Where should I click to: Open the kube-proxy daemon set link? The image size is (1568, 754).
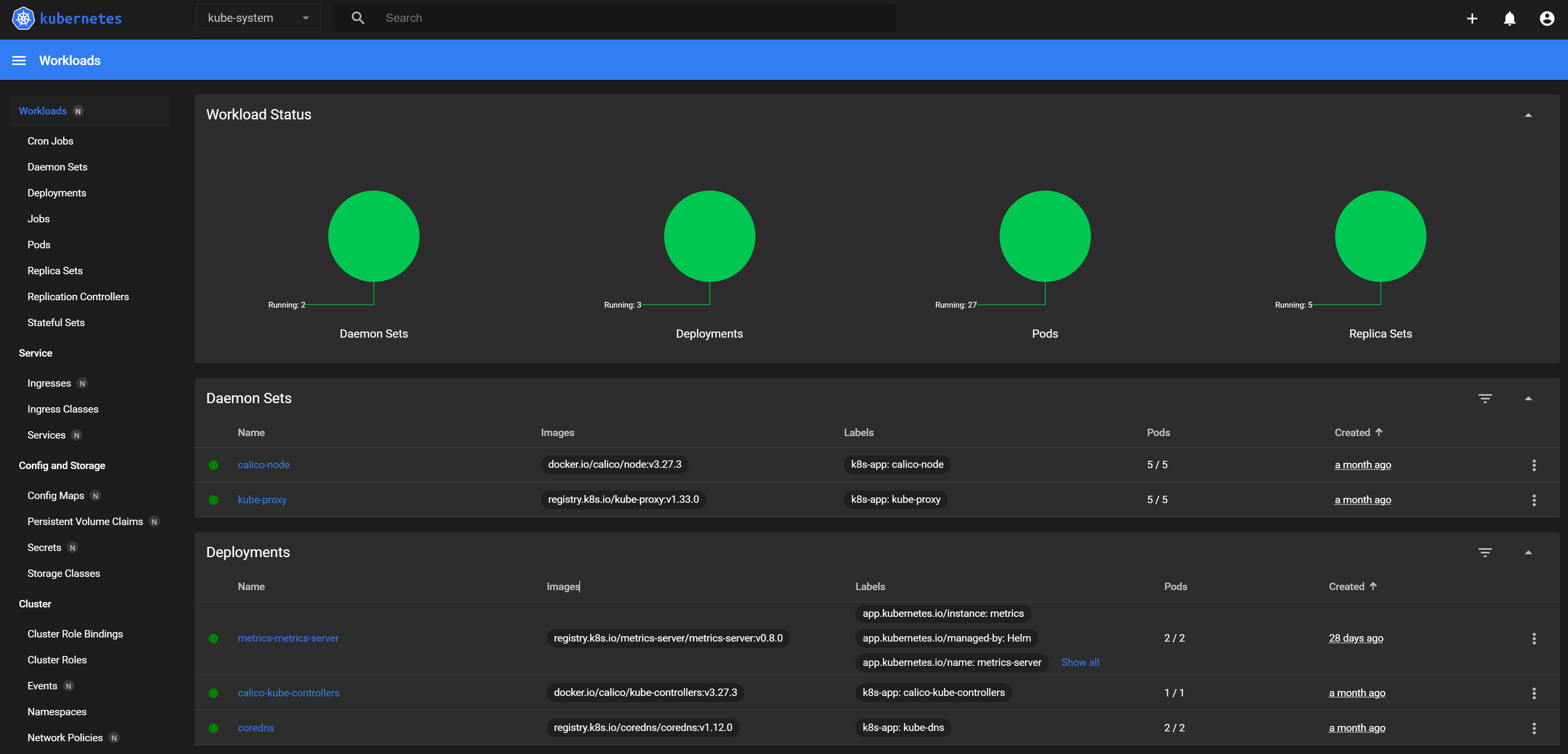pyautogui.click(x=262, y=500)
